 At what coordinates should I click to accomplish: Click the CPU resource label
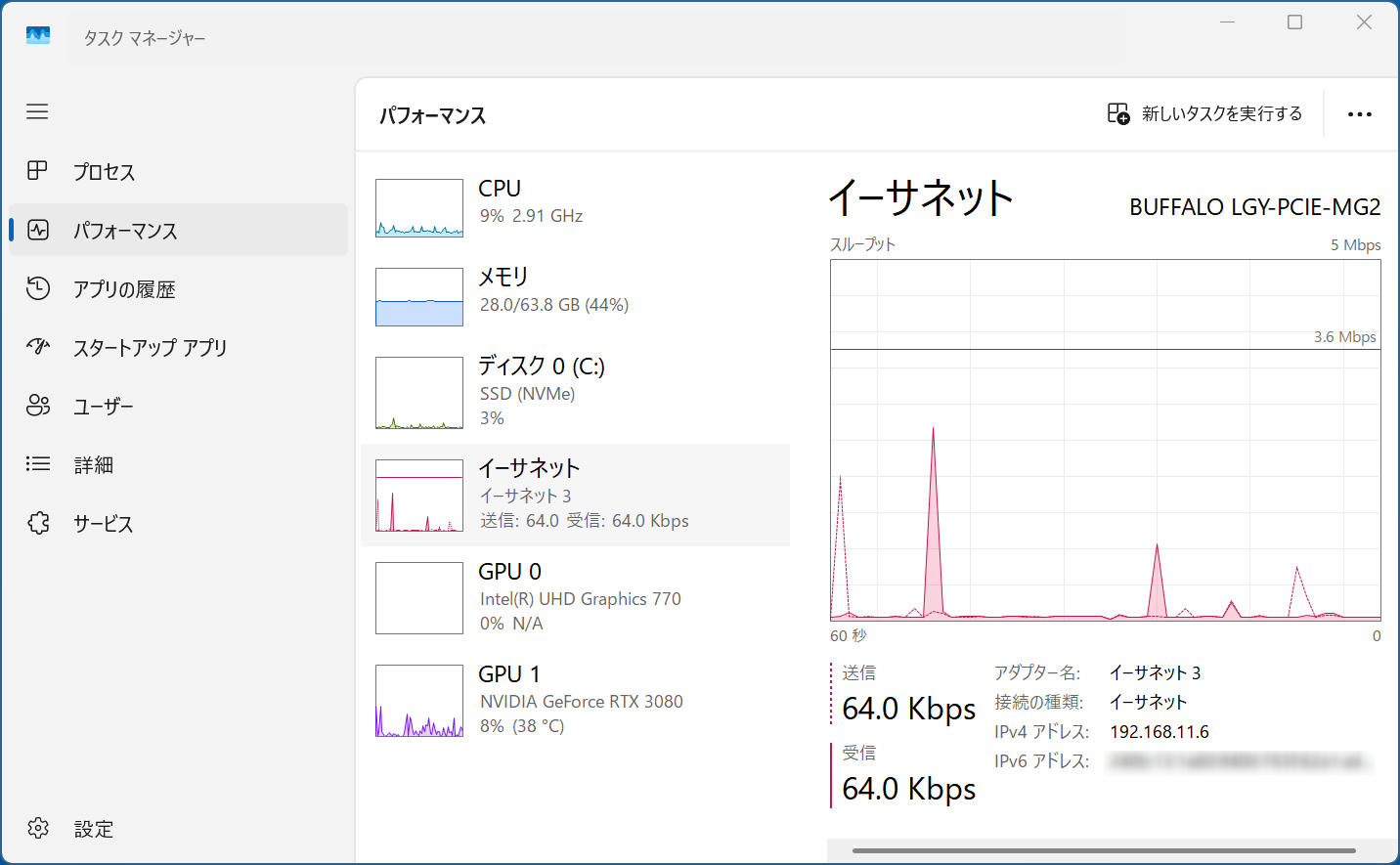(x=500, y=189)
